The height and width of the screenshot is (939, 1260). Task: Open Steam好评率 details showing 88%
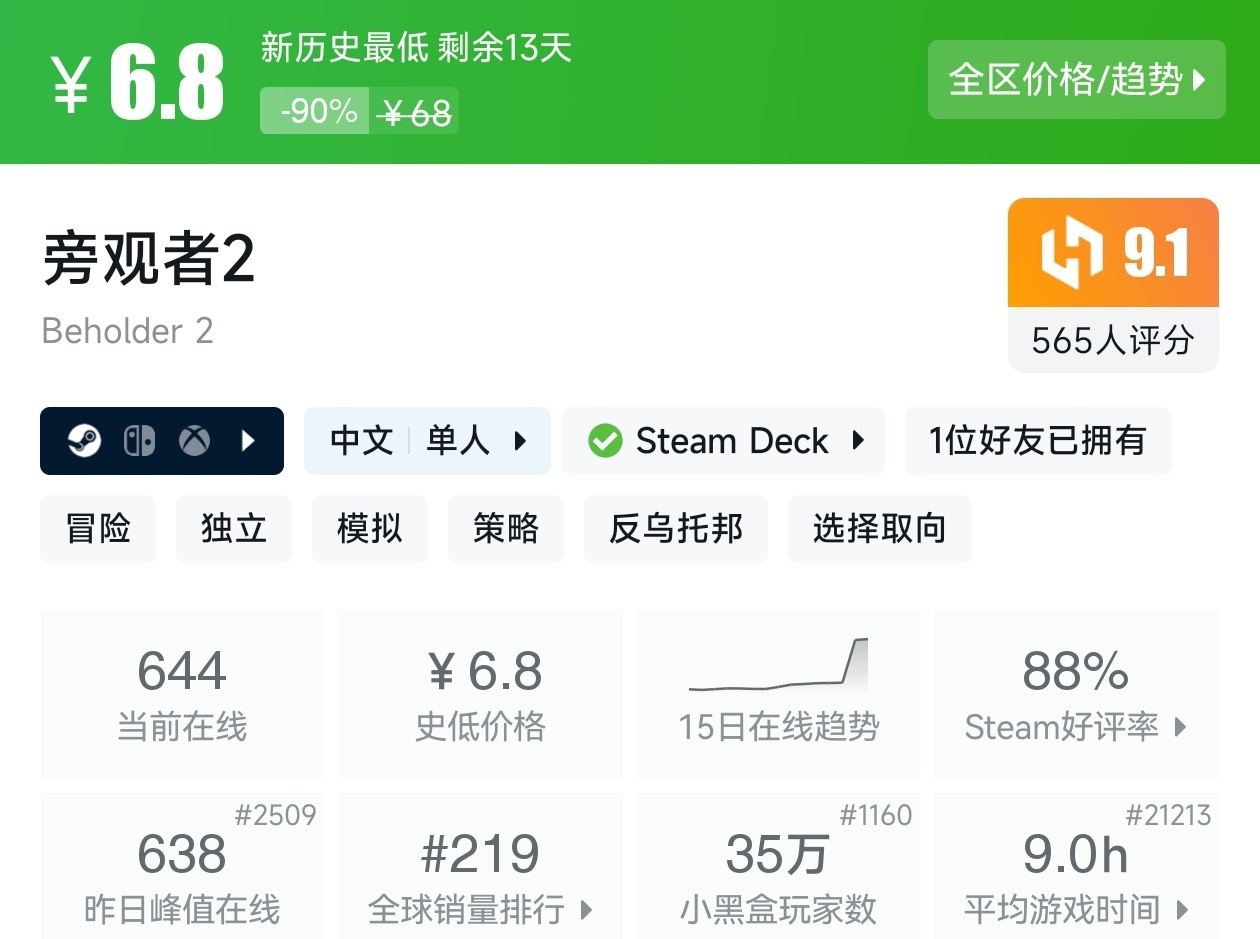(x=1076, y=695)
